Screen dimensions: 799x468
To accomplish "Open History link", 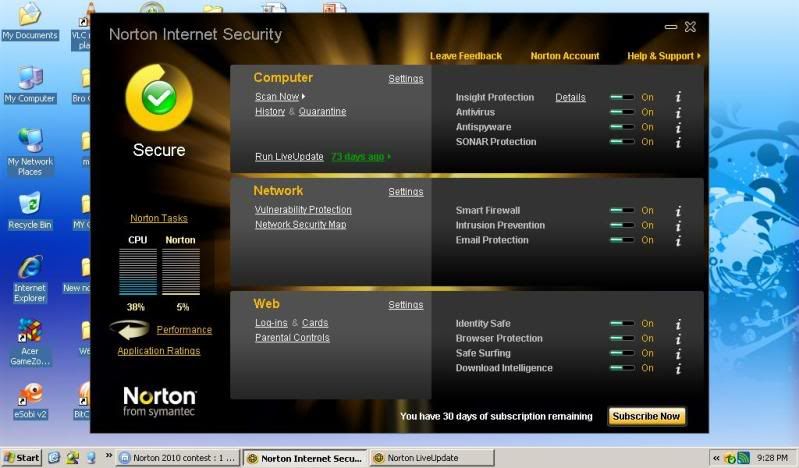I will point(270,111).
